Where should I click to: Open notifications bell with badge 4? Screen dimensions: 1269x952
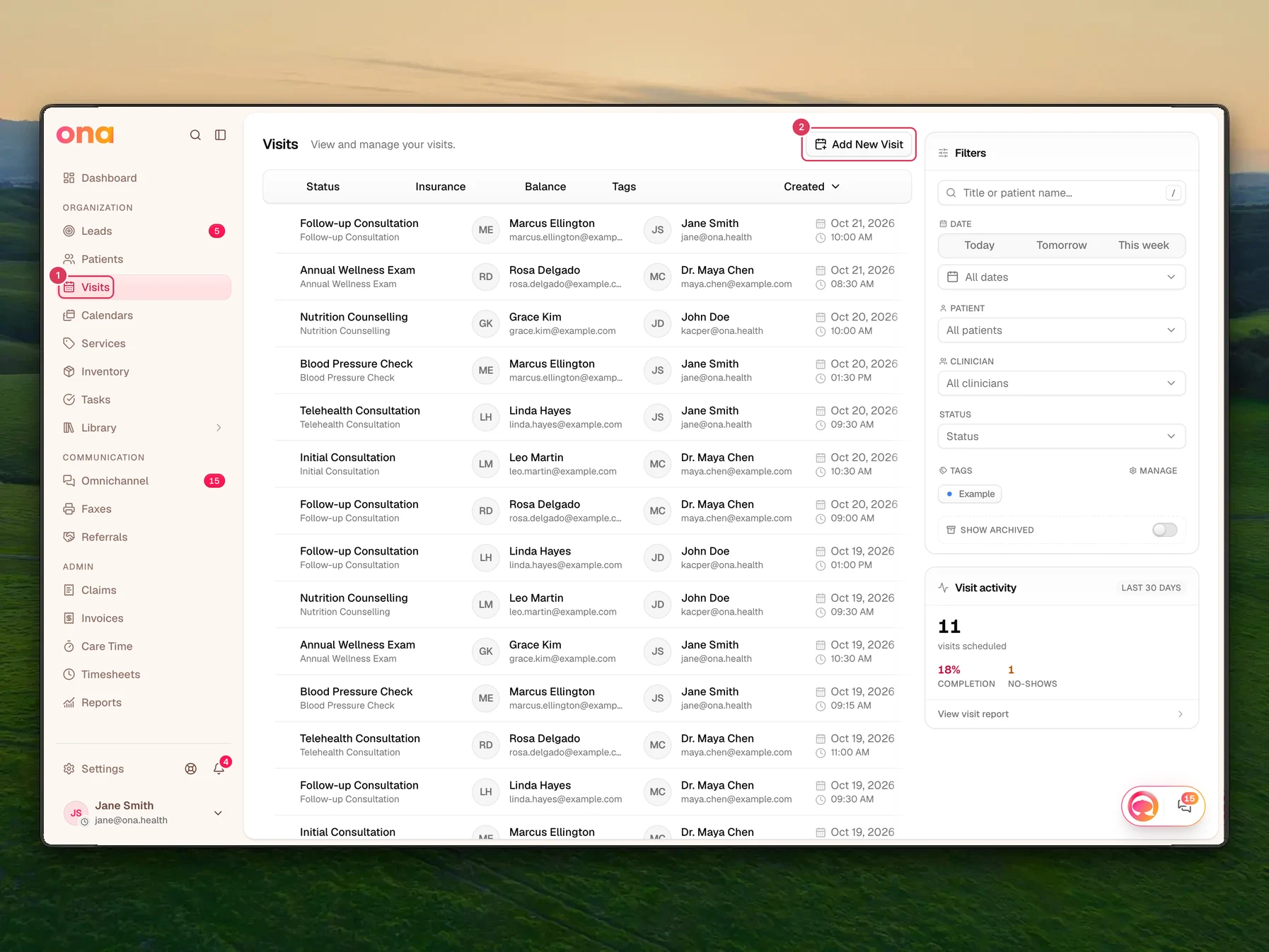[x=219, y=769]
